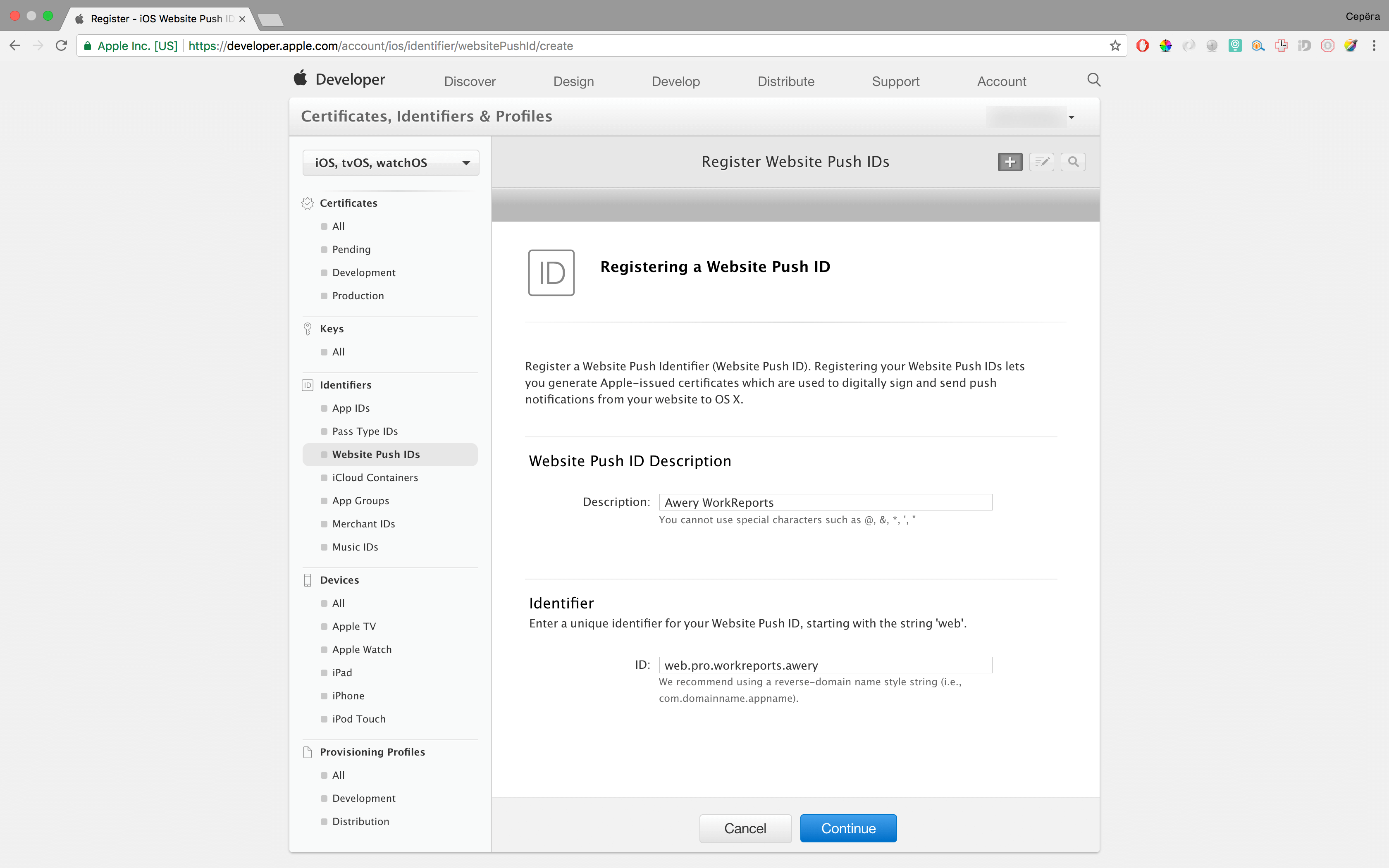Click the Continue button to proceed
Screen dimensions: 1389x868
(x=847, y=828)
